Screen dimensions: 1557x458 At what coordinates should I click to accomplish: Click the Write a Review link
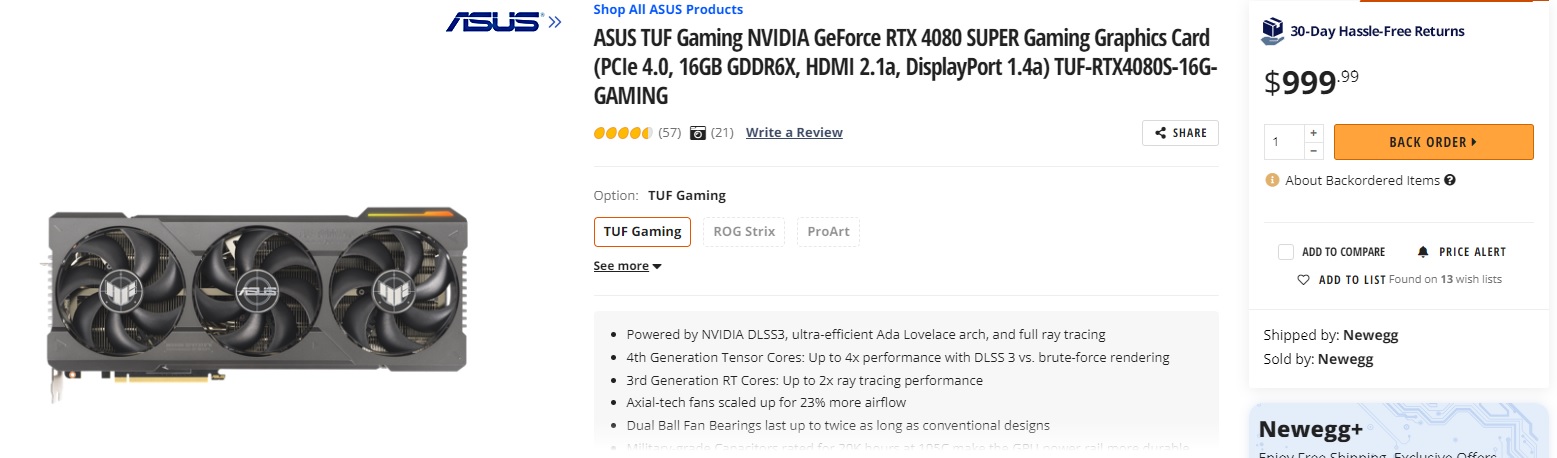[794, 133]
